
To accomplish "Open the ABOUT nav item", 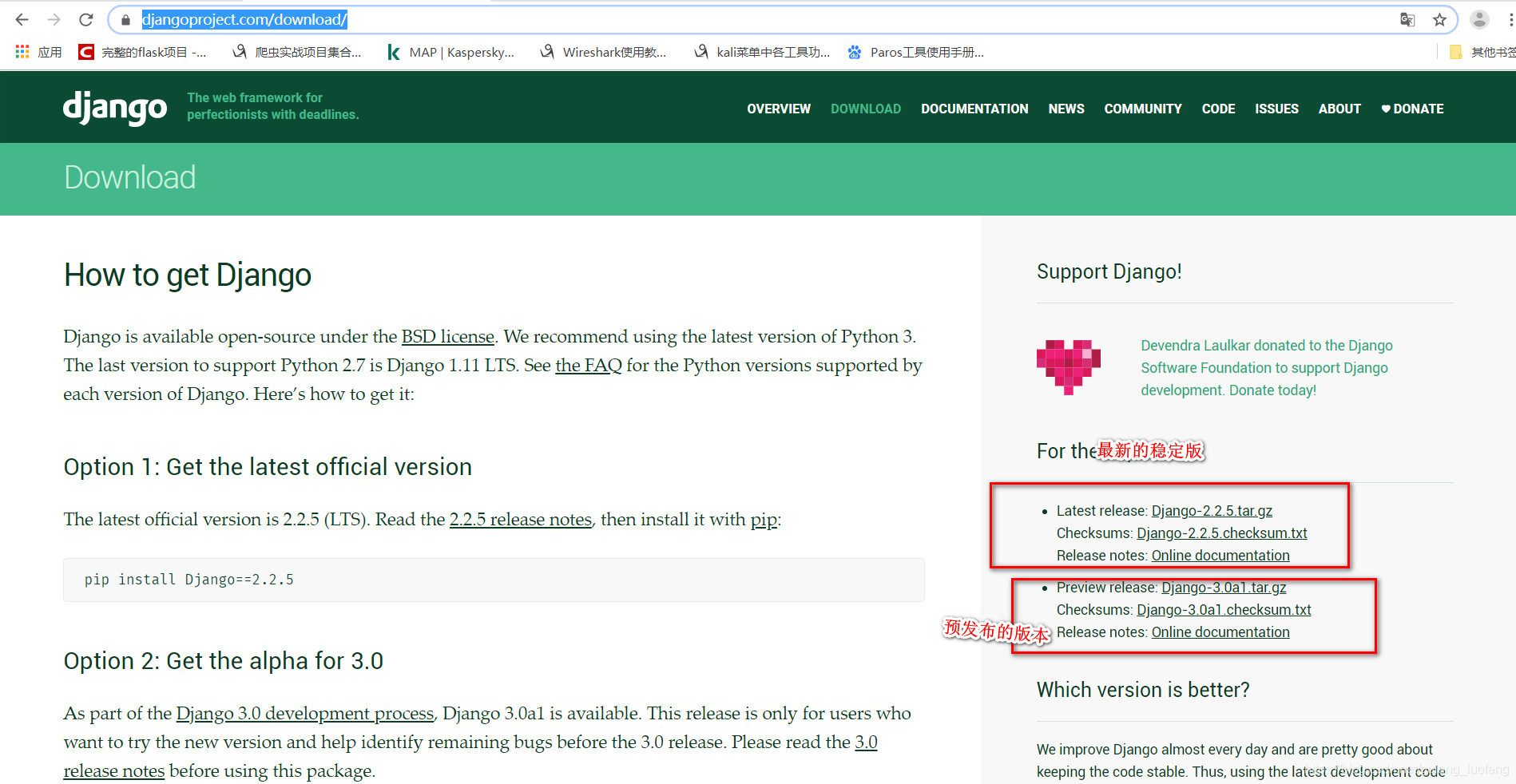I will [x=1339, y=109].
